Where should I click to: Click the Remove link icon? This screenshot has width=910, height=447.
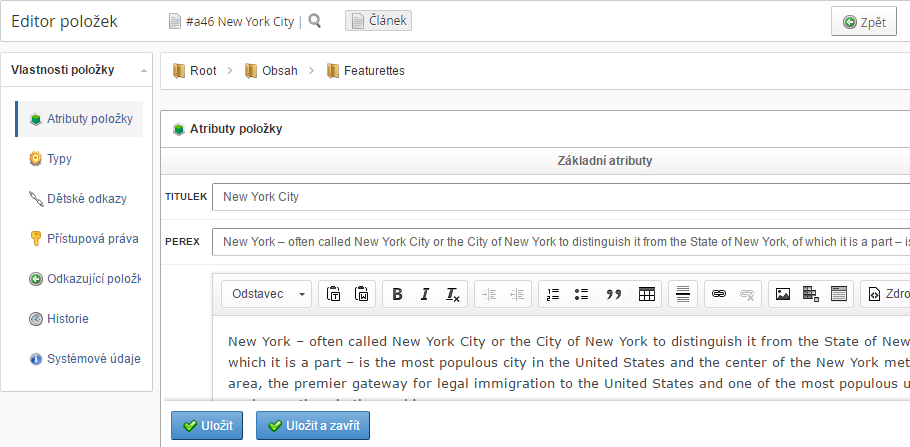[x=747, y=294]
